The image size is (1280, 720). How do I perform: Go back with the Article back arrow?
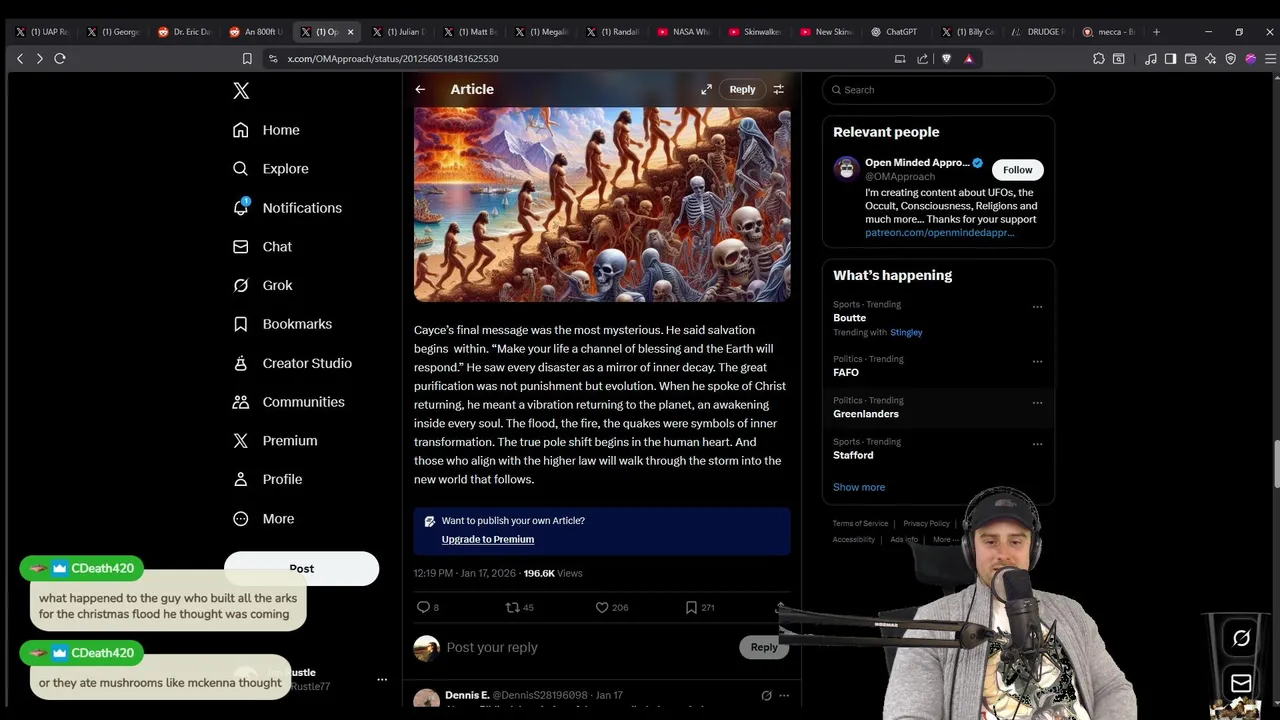[420, 89]
